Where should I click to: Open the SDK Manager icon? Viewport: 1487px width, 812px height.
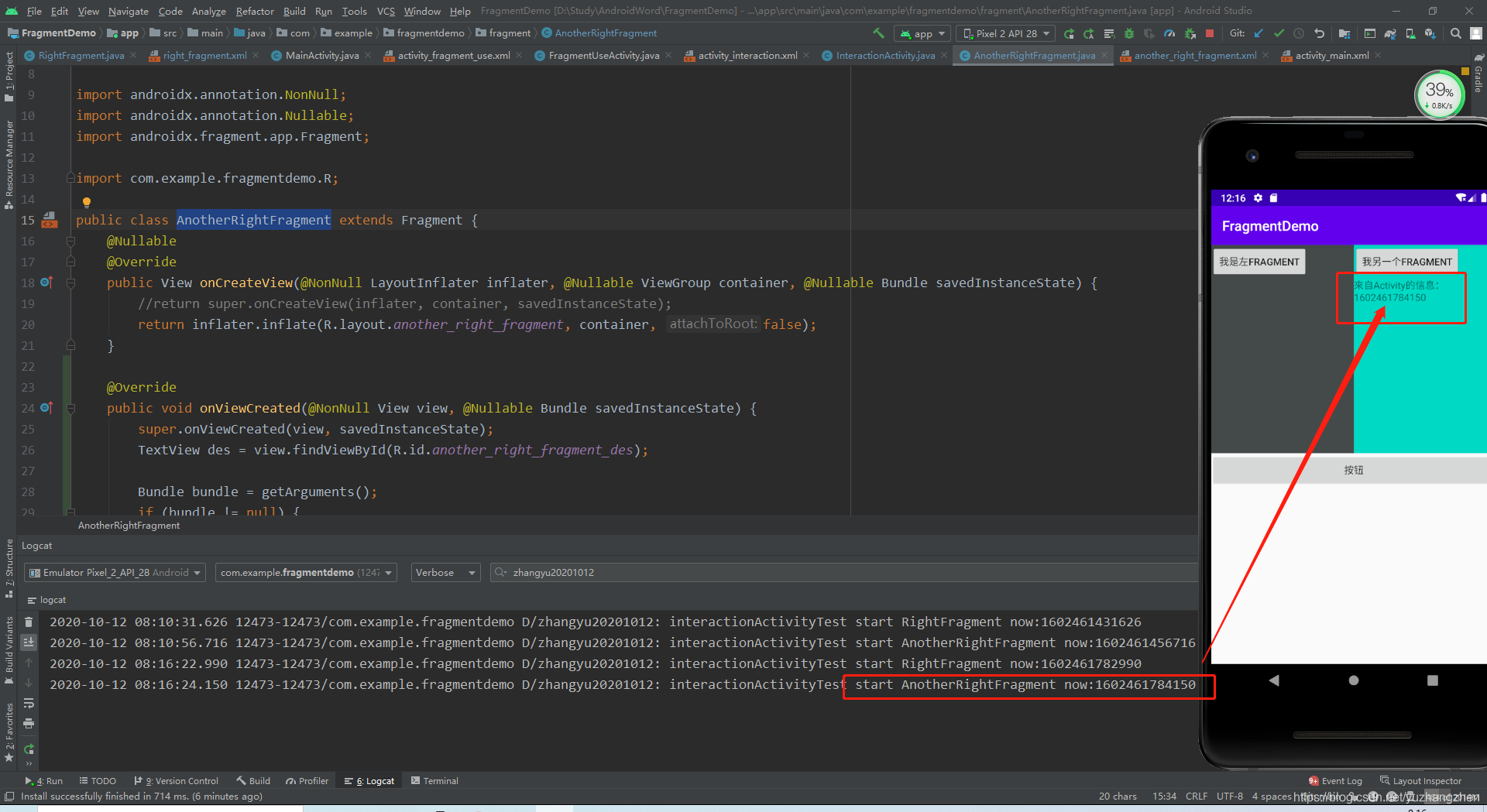pyautogui.click(x=1430, y=33)
